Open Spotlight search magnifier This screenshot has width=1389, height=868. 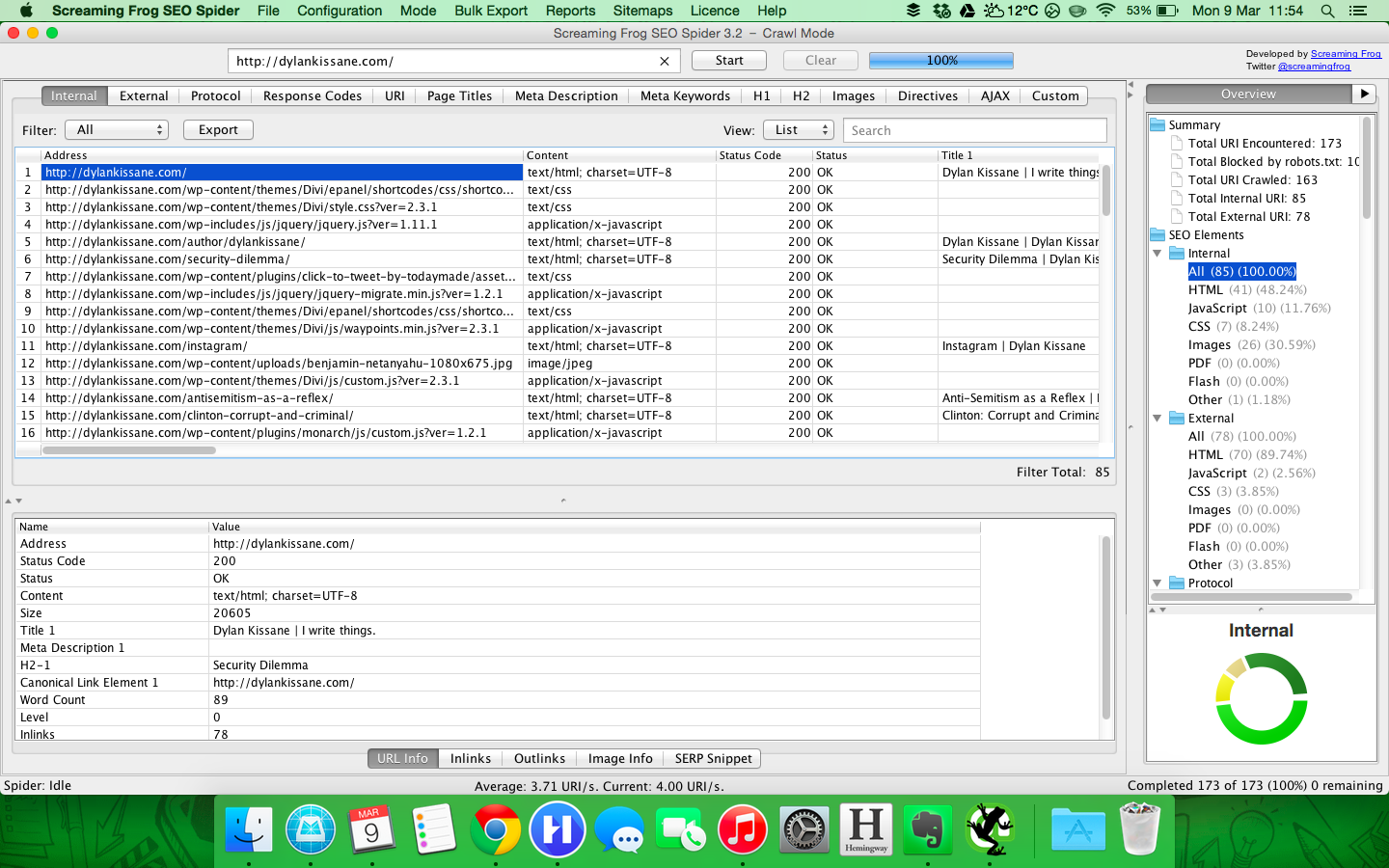(1327, 11)
